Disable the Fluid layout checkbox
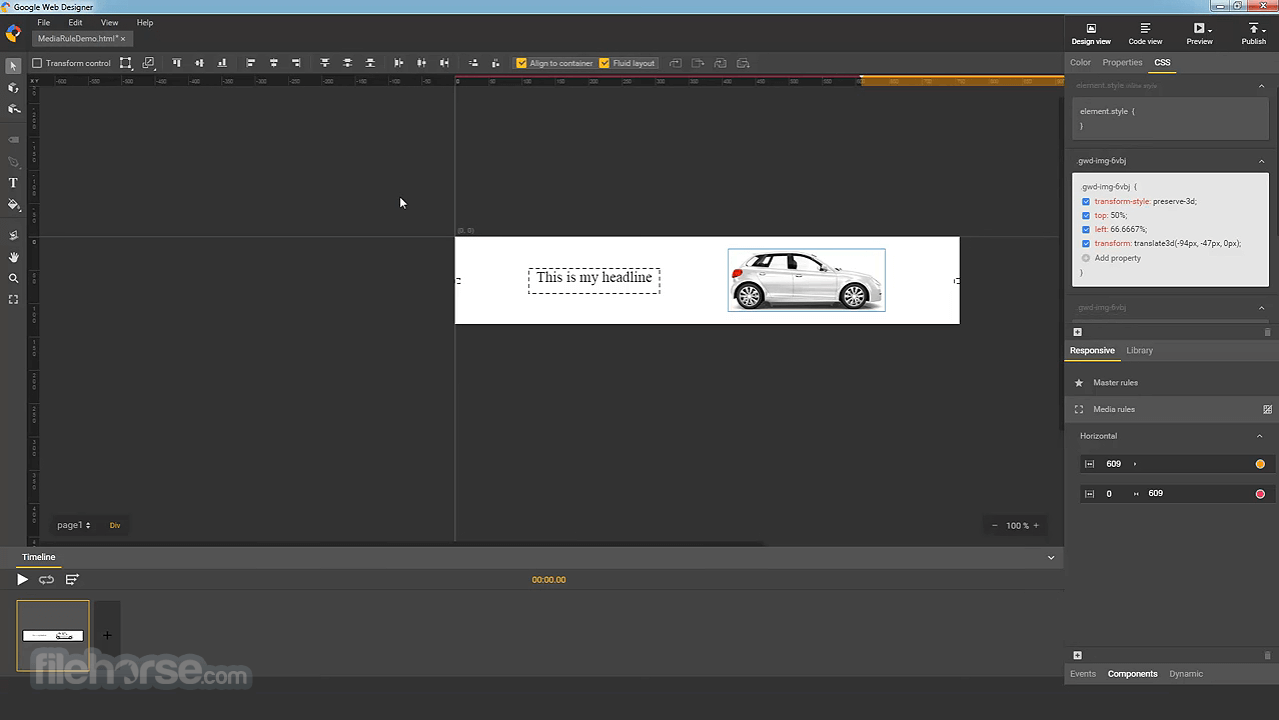 [x=604, y=63]
